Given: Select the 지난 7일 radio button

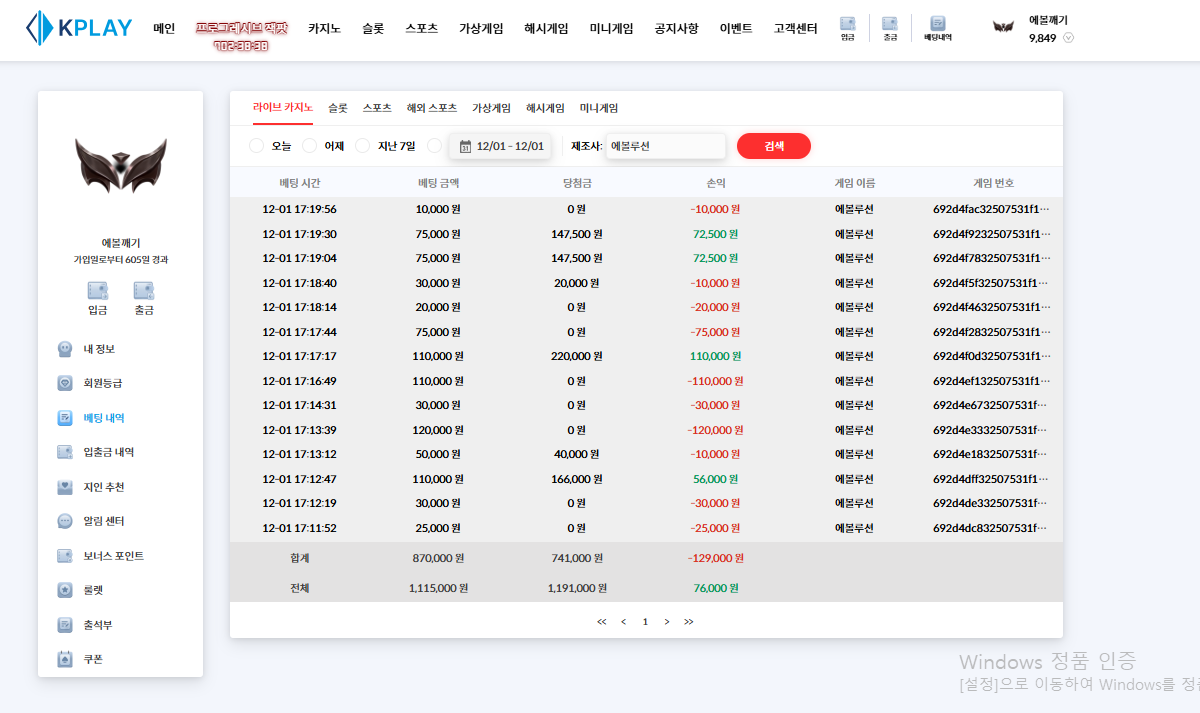Looking at the screenshot, I should point(363,146).
